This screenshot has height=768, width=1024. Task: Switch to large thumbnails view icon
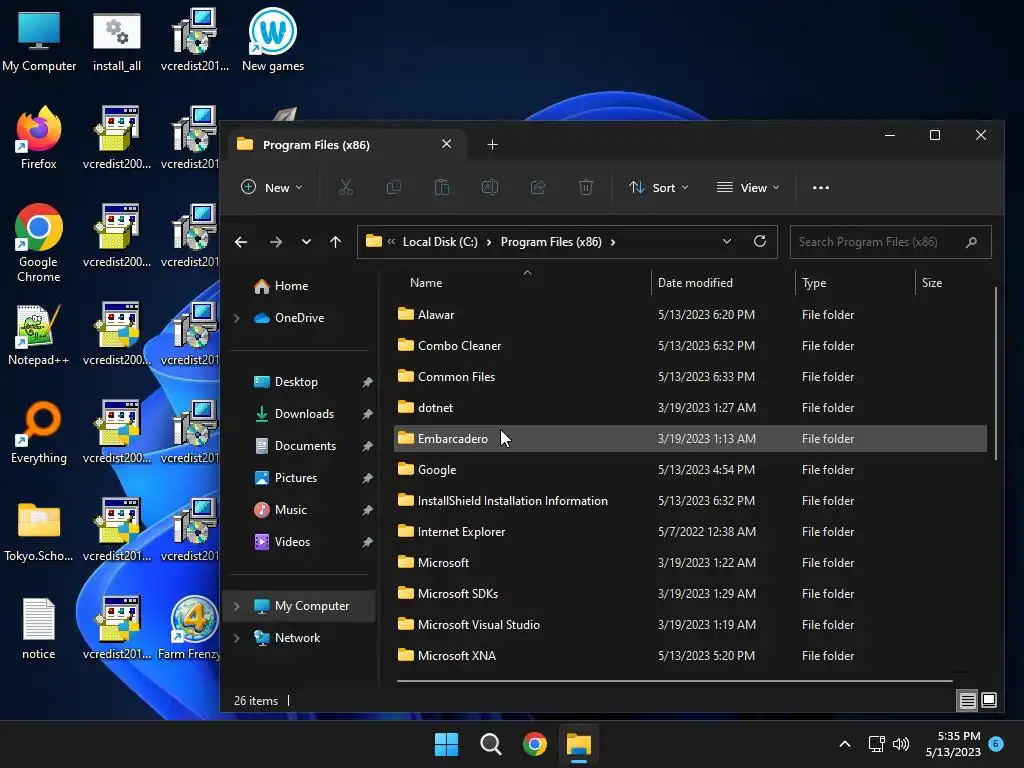tap(989, 700)
